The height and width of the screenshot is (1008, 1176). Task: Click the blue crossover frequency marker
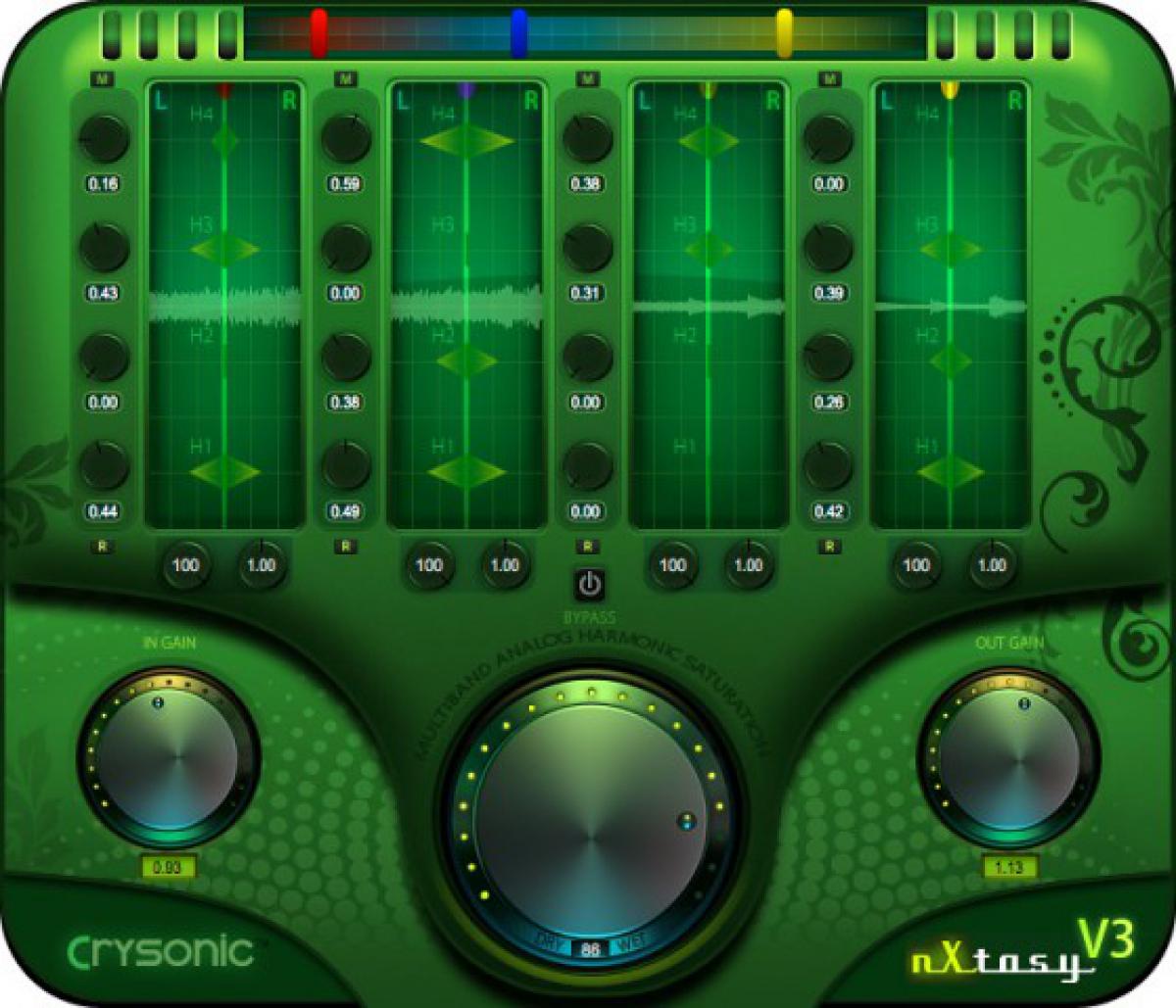pyautogui.click(x=518, y=32)
